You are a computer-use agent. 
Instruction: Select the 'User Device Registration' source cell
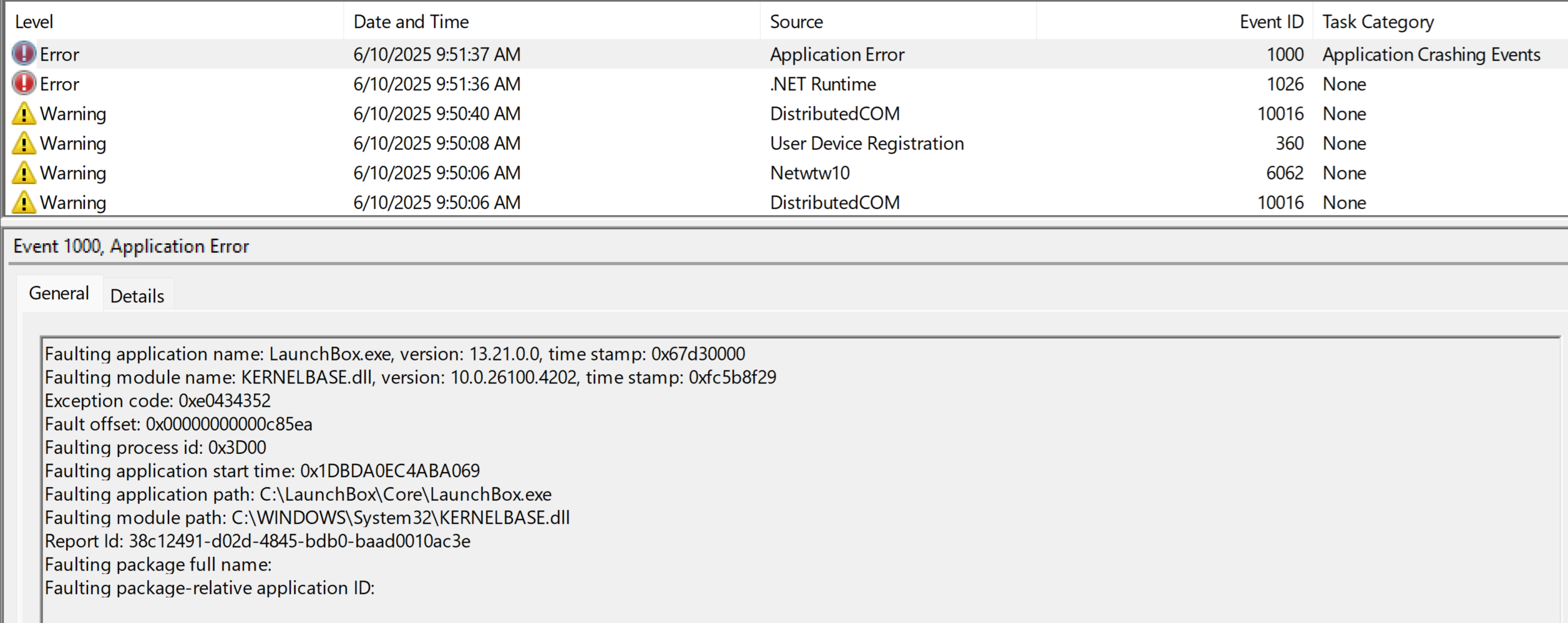[867, 143]
